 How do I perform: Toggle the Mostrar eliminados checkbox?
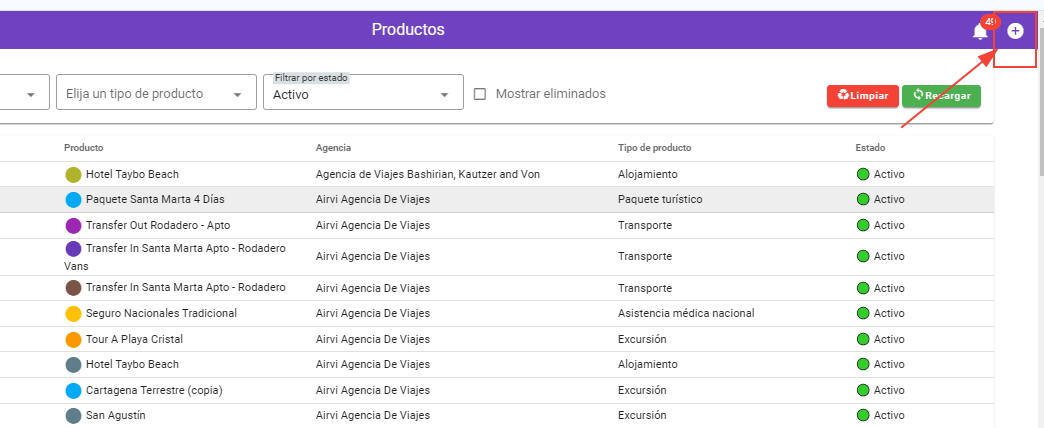[480, 94]
